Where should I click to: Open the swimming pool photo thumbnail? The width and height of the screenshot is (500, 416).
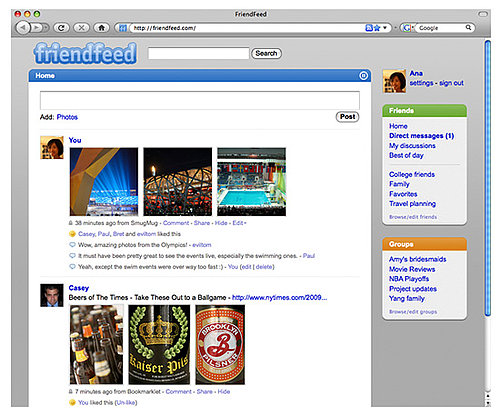click(252, 182)
